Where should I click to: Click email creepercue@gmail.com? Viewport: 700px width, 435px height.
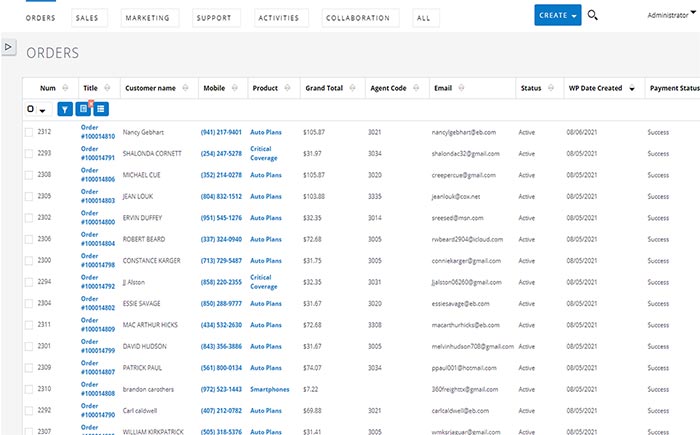[464, 175]
